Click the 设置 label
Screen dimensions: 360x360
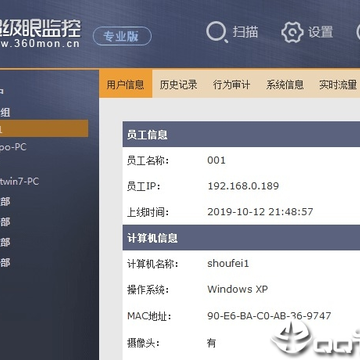point(320,32)
